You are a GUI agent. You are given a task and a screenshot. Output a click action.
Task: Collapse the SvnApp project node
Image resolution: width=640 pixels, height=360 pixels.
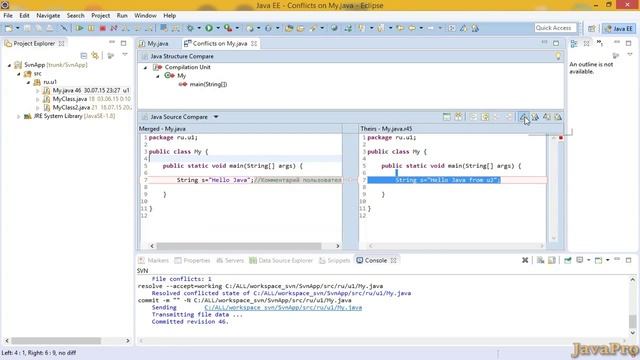[9, 65]
